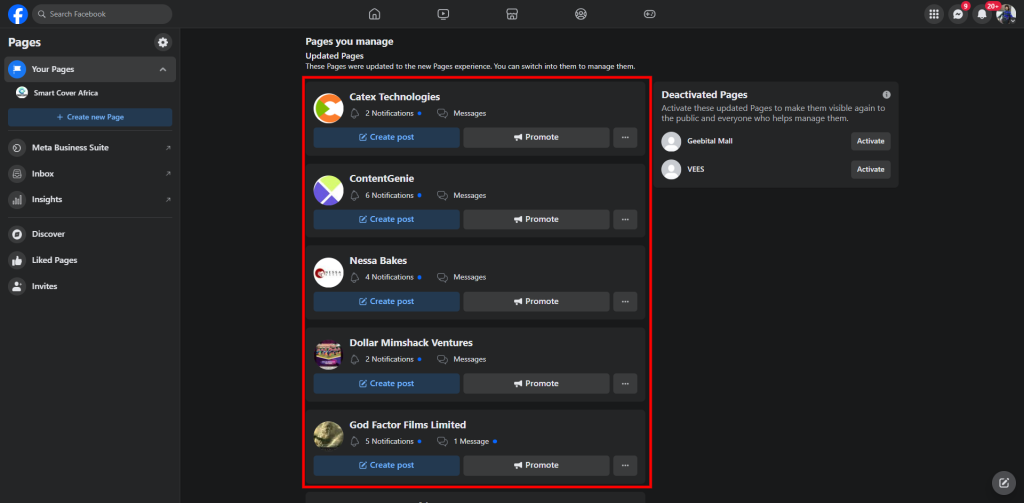This screenshot has width=1024, height=503.
Task: Open more options for Nessa Bakes
Action: pyautogui.click(x=625, y=301)
